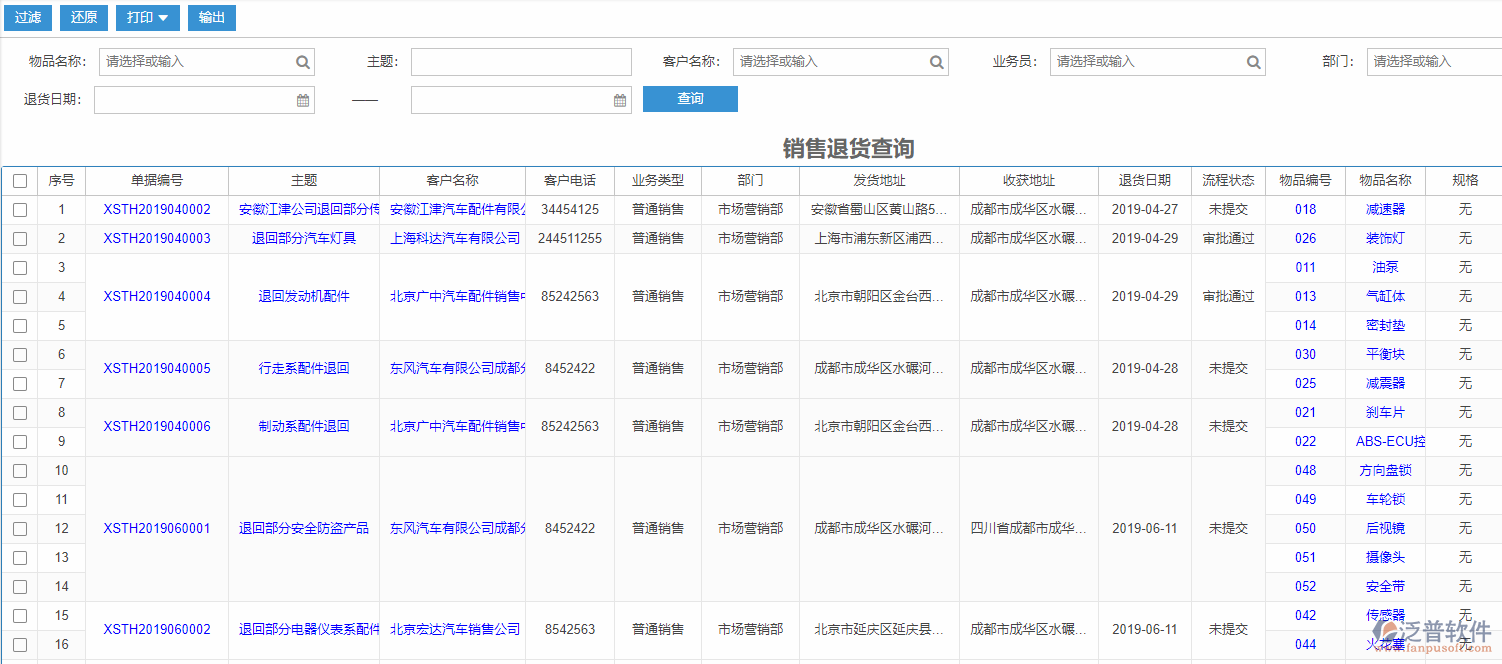Open the 退货日期 start date calendar icon

point(301,99)
